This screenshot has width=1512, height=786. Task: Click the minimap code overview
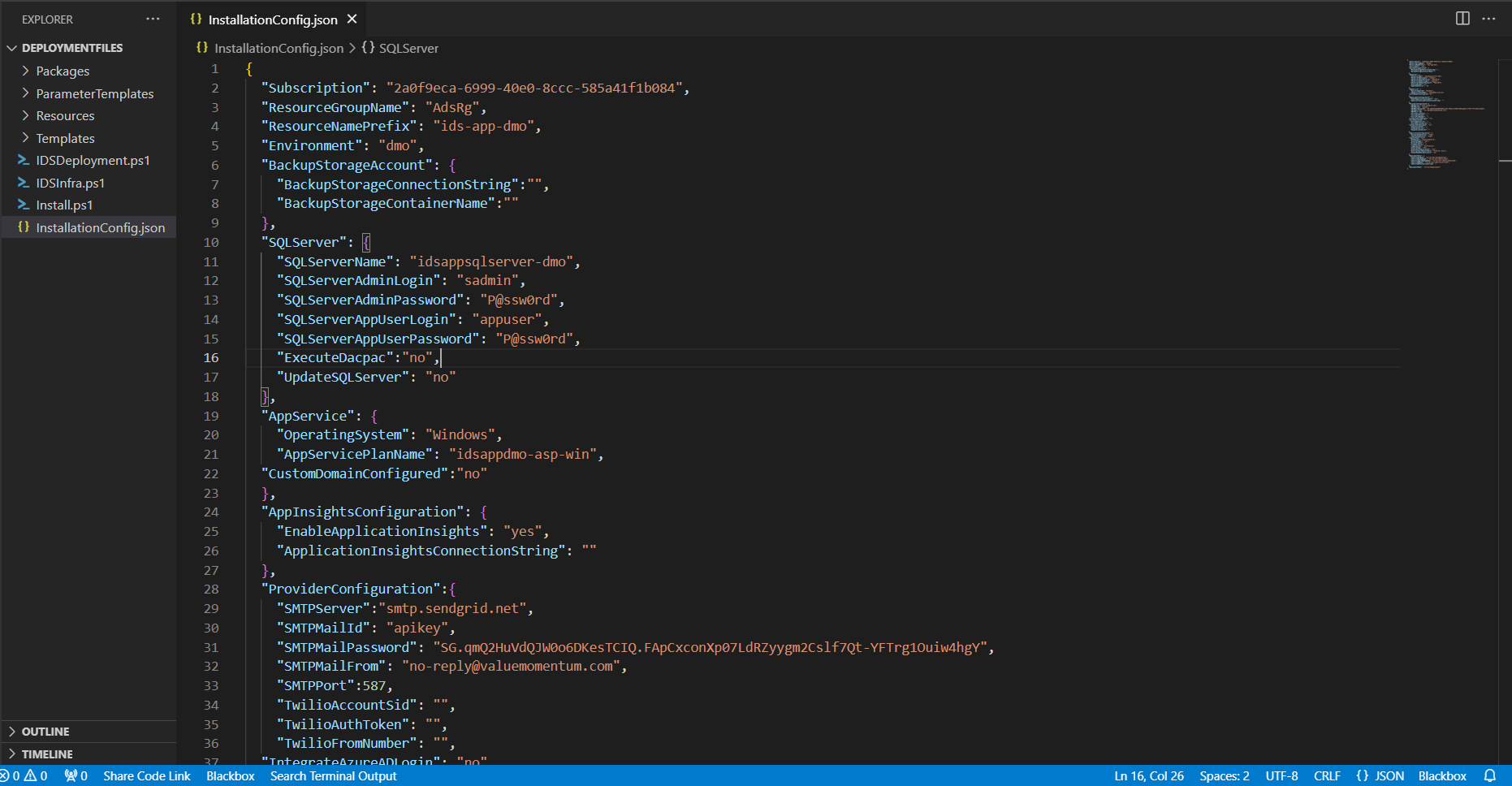[x=1447, y=114]
